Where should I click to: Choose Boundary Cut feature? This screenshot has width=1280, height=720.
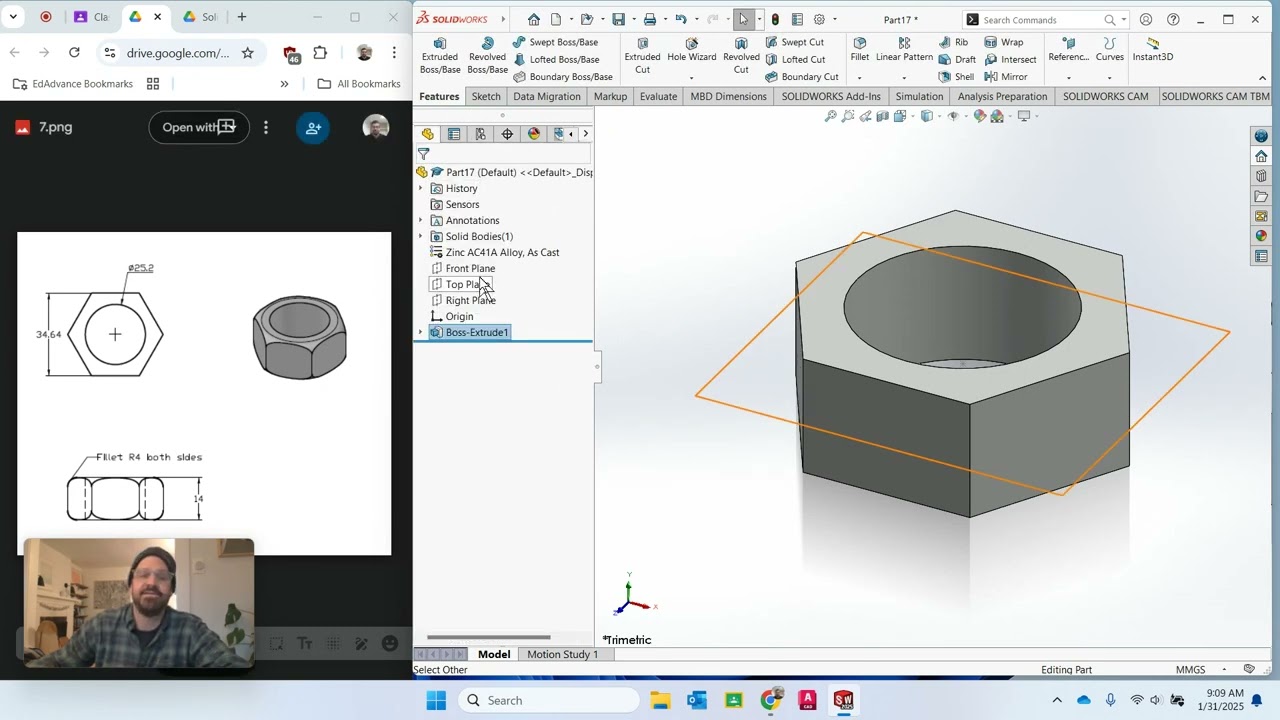(802, 76)
